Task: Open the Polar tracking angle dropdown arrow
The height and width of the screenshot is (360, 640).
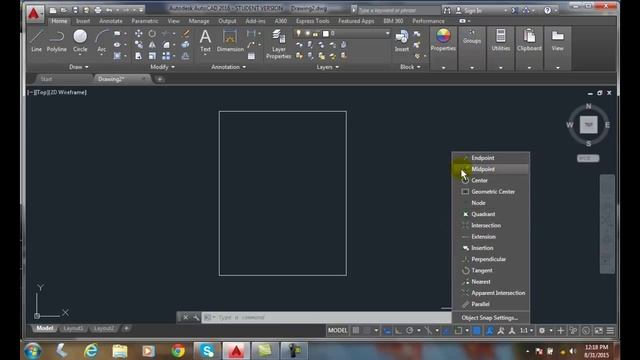Action: coord(419,331)
